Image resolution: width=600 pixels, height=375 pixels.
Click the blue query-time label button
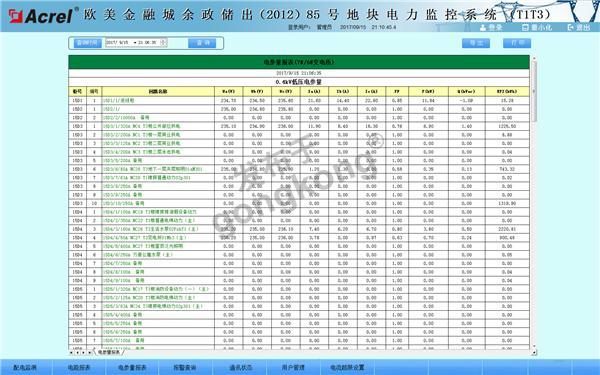pos(88,43)
